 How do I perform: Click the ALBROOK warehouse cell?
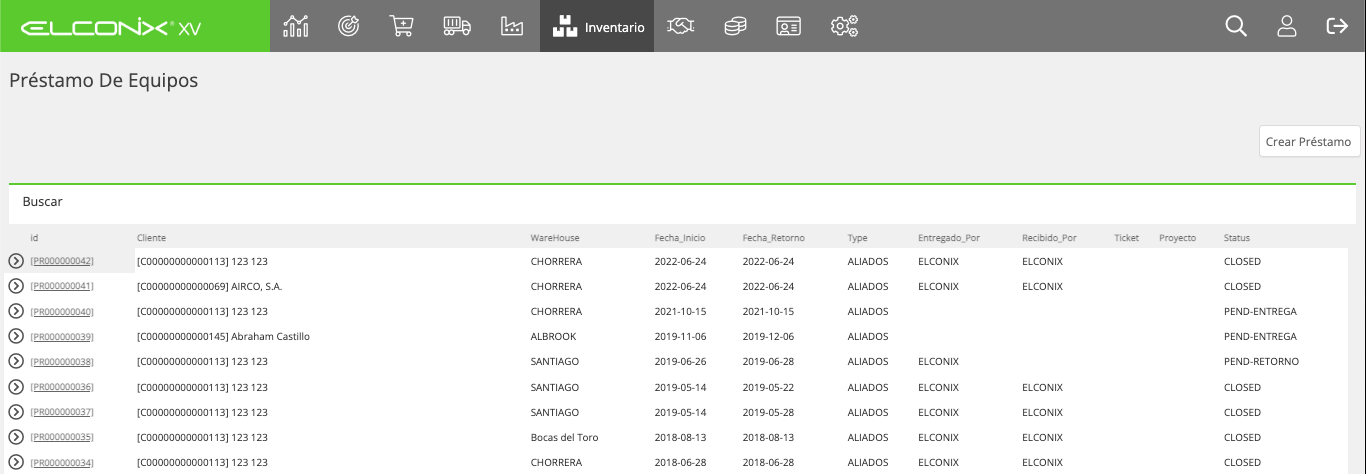pos(553,337)
